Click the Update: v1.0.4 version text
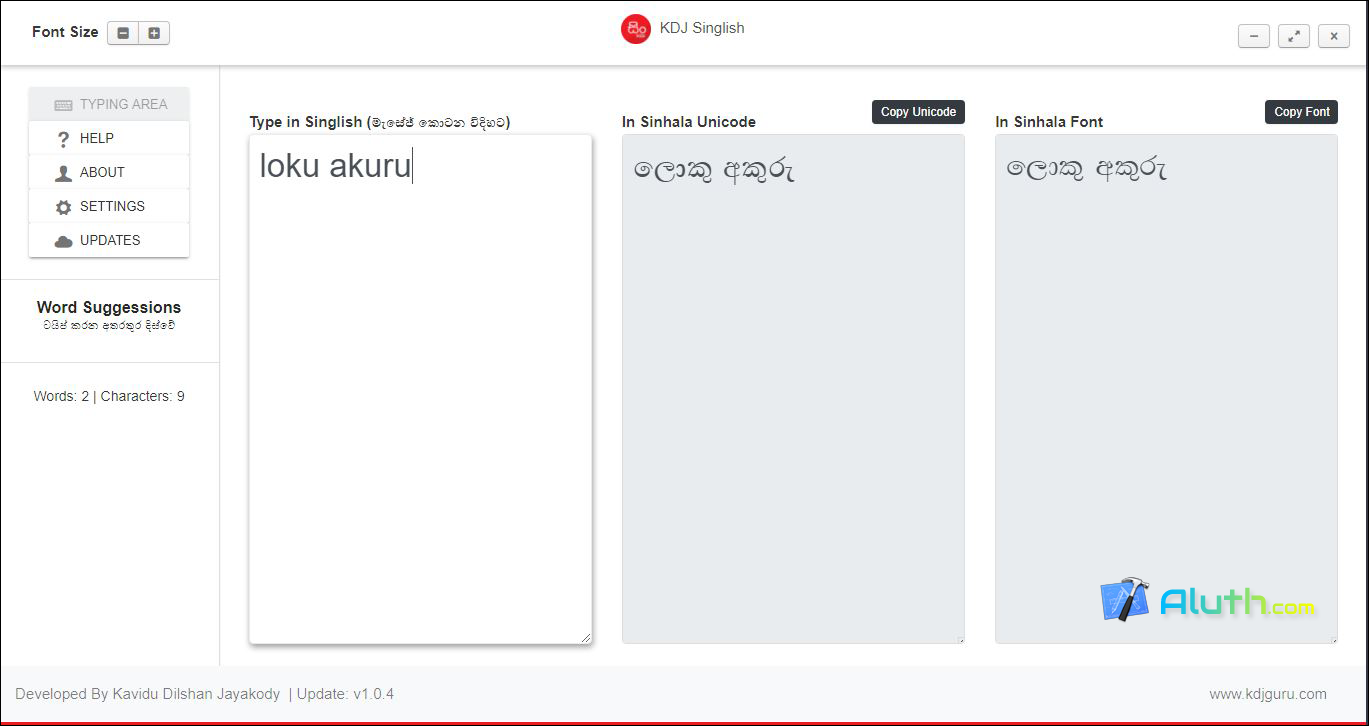Viewport: 1369px width, 726px height. 345,694
